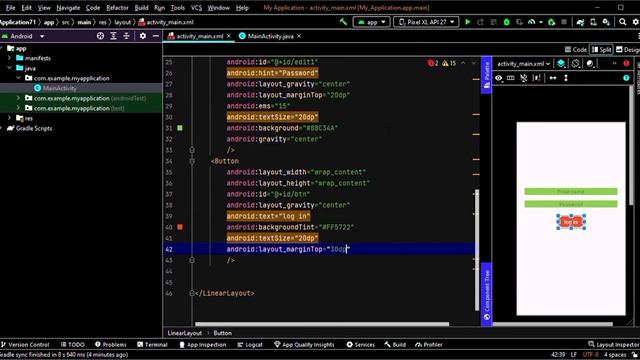This screenshot has width=640, height=360.
Task: Open the Profiler tool window
Action: click(x=429, y=344)
